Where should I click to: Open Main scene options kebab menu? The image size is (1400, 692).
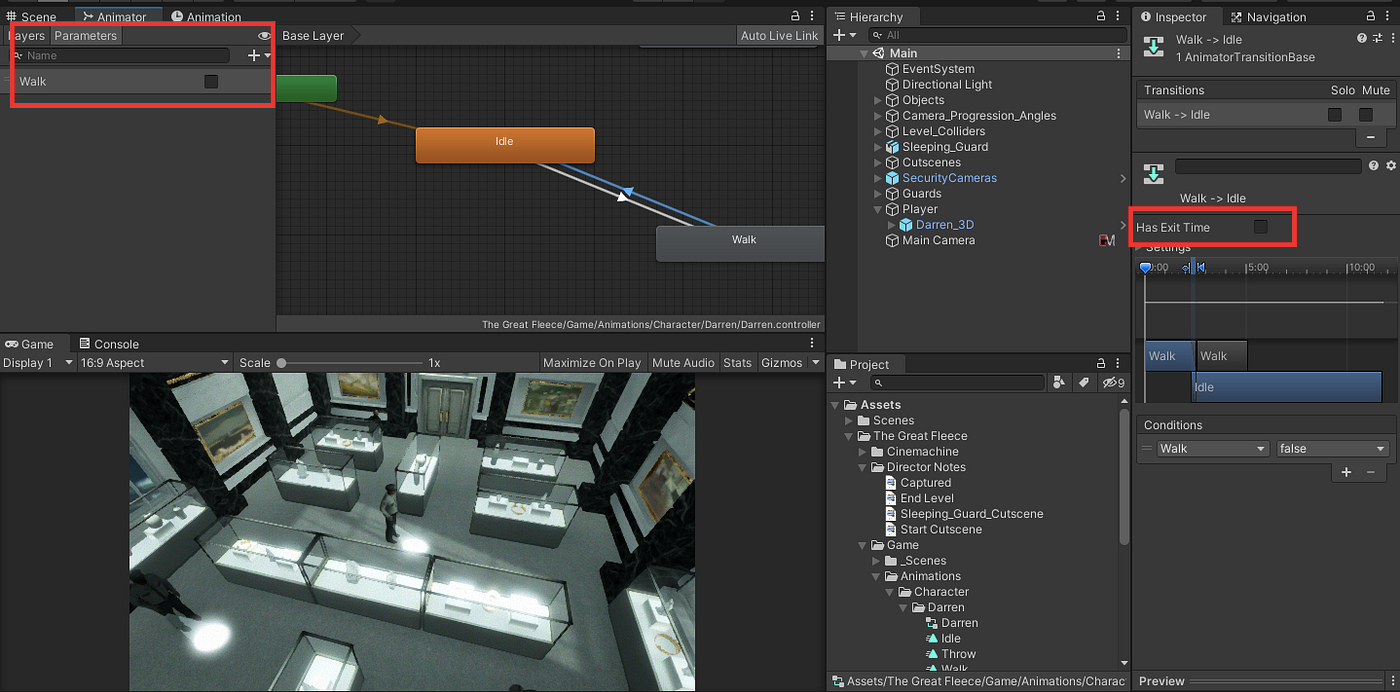pyautogui.click(x=1119, y=53)
